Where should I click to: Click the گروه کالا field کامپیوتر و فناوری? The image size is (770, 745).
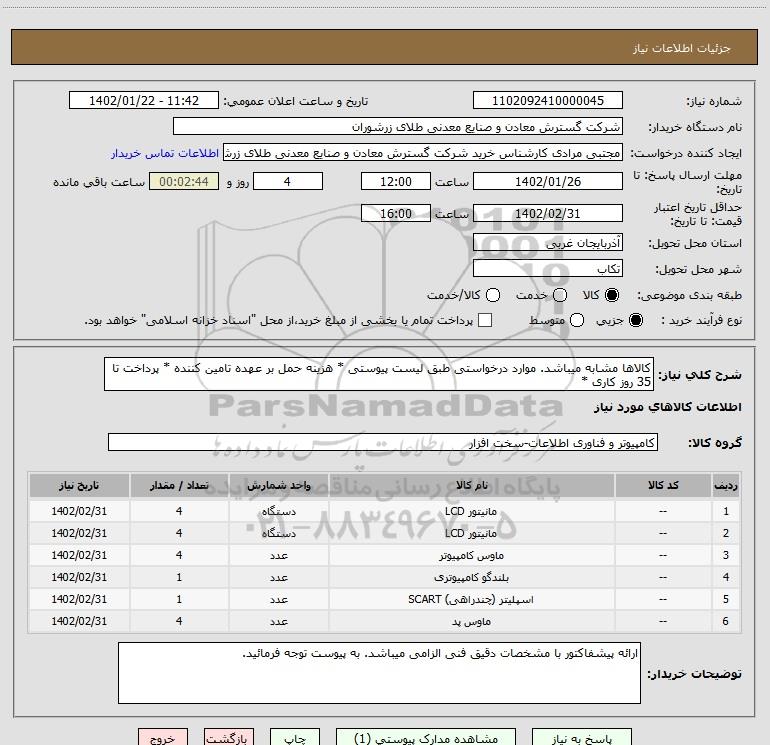[x=383, y=442]
